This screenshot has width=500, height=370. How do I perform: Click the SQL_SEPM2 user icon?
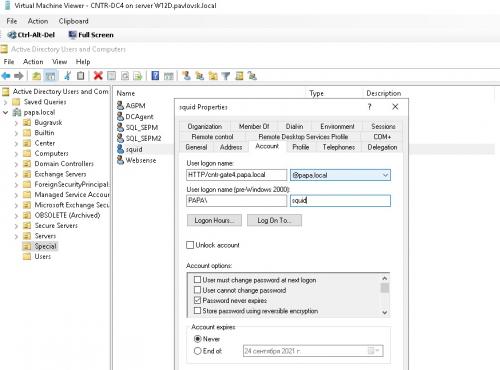pyautogui.click(x=120, y=138)
